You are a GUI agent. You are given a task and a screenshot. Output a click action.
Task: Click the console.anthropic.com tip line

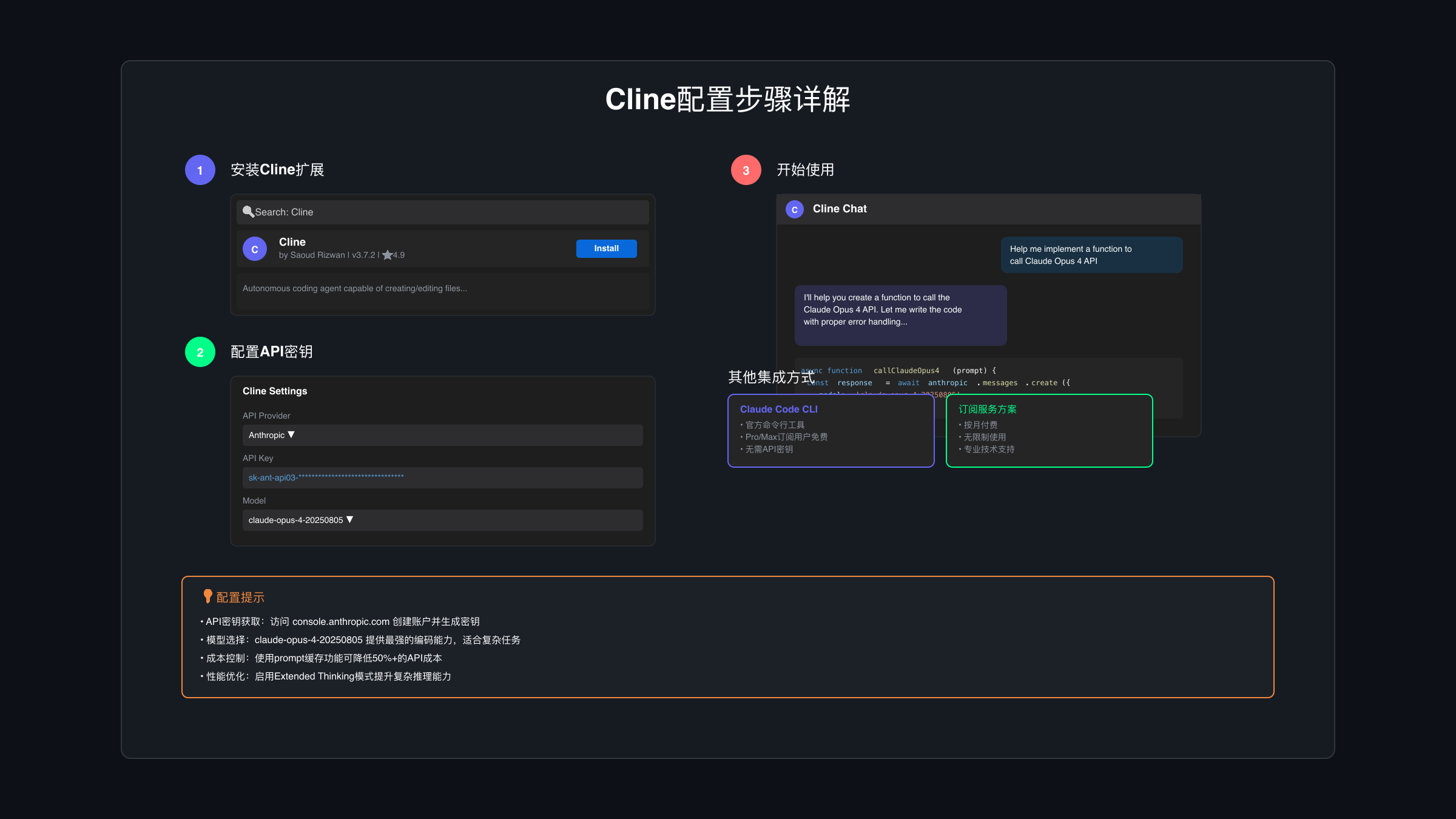point(340,622)
